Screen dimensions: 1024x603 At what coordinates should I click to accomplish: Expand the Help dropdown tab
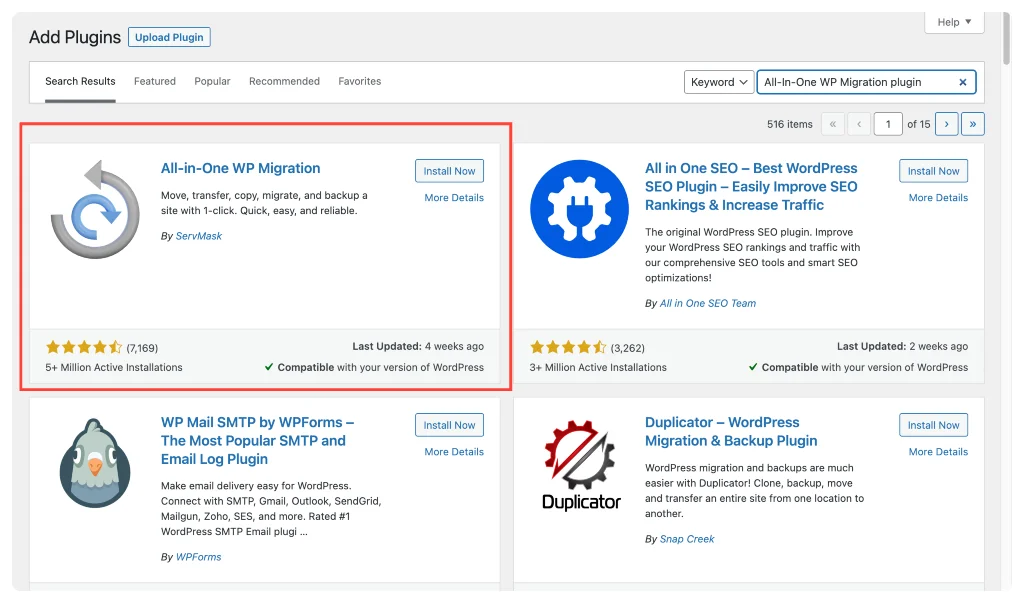(954, 22)
